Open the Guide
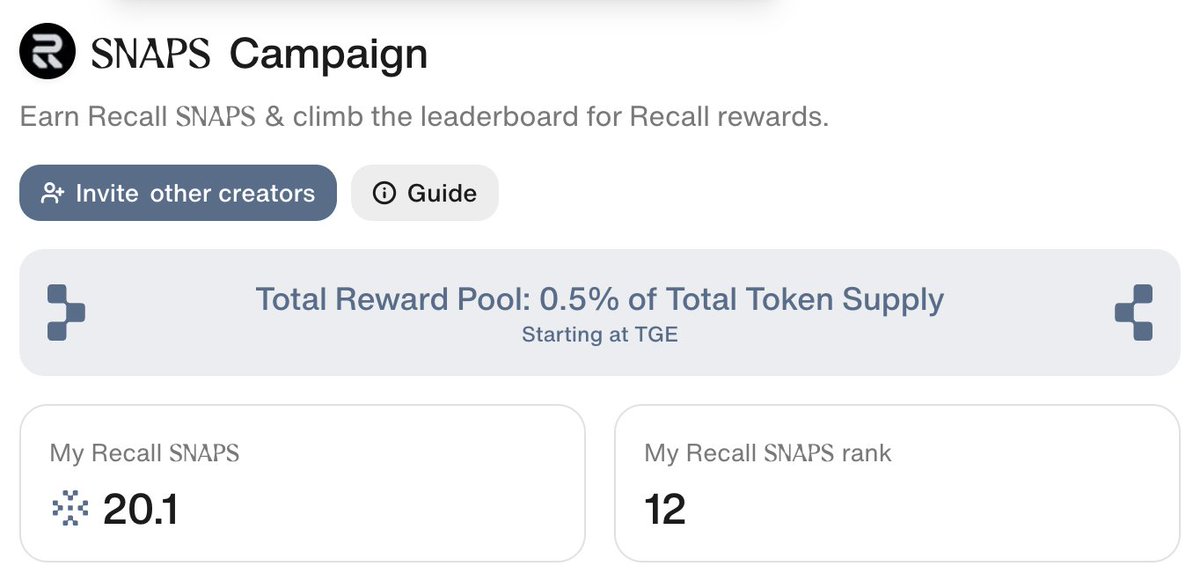 425,193
